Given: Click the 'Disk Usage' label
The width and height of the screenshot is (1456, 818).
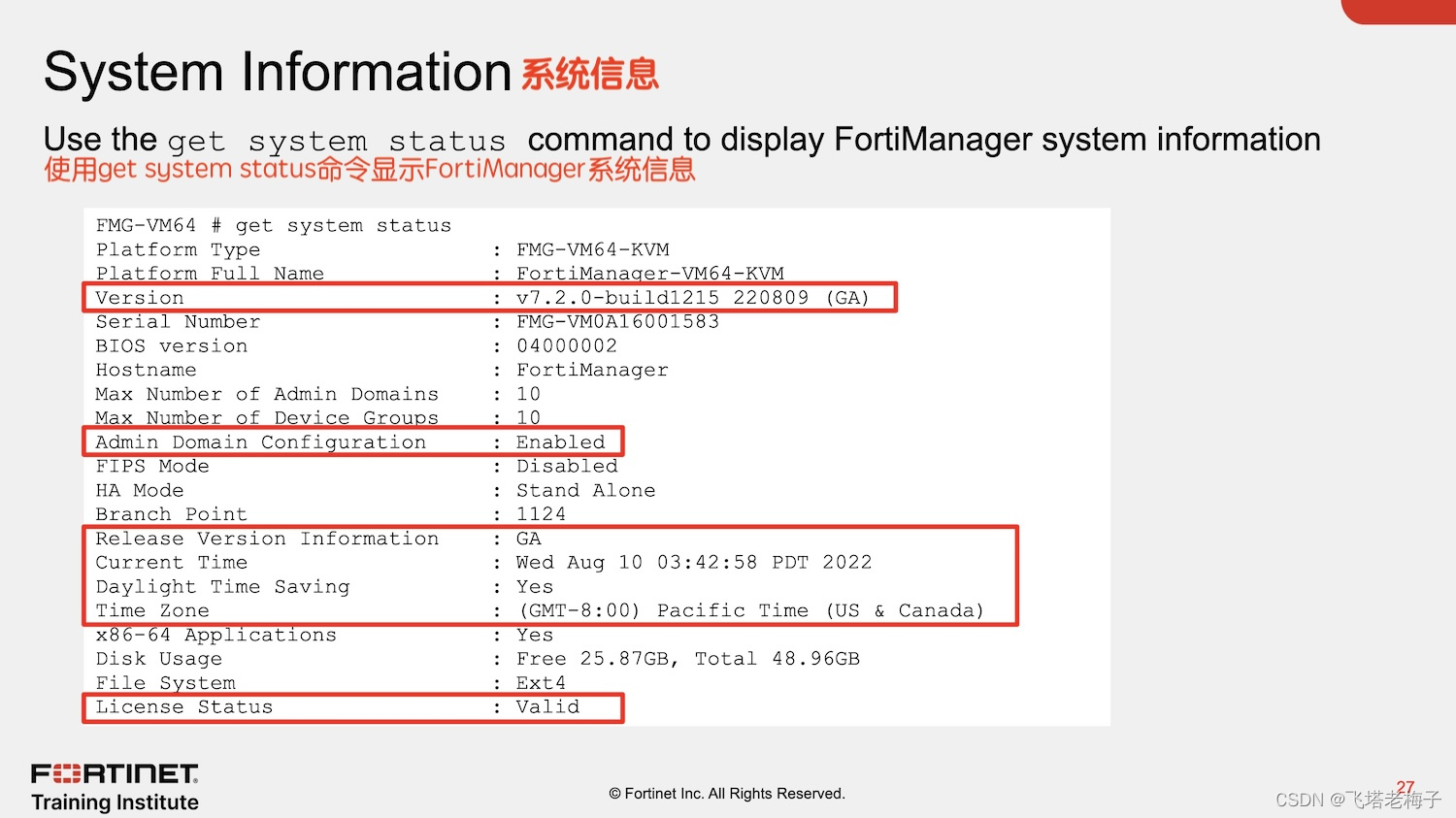Looking at the screenshot, I should 159,660.
